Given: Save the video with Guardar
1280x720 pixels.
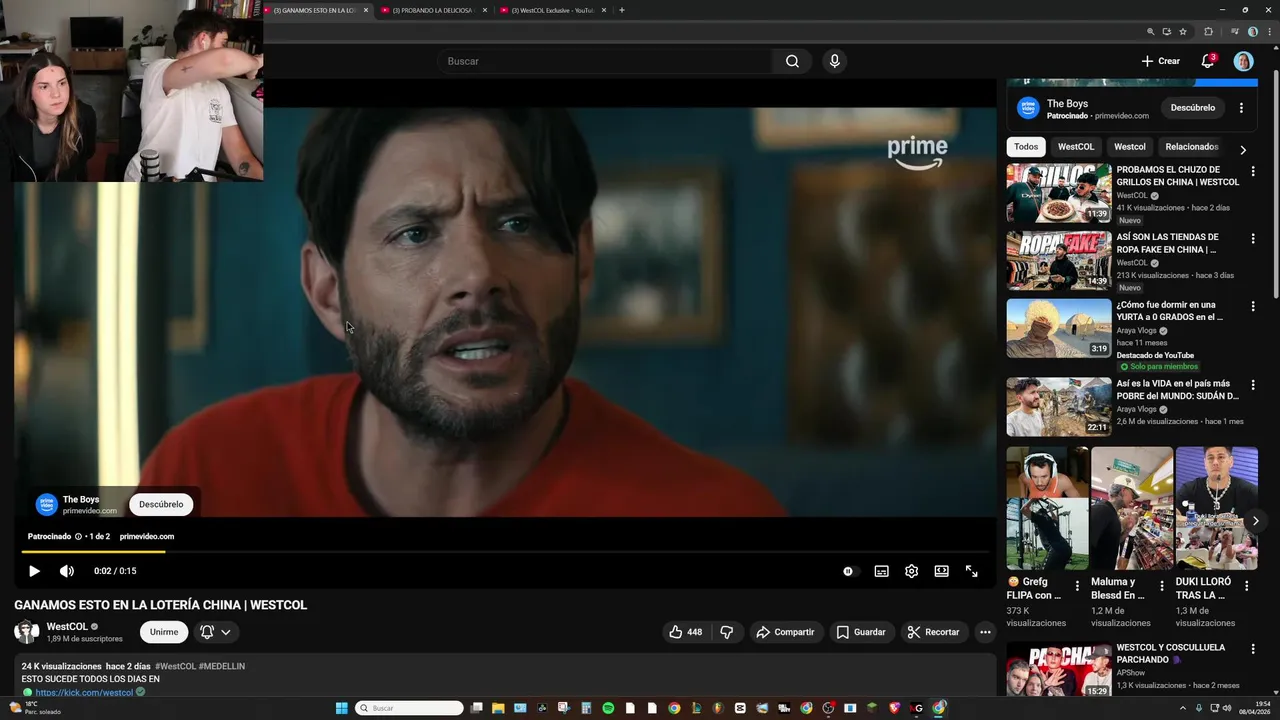Looking at the screenshot, I should point(861,632).
